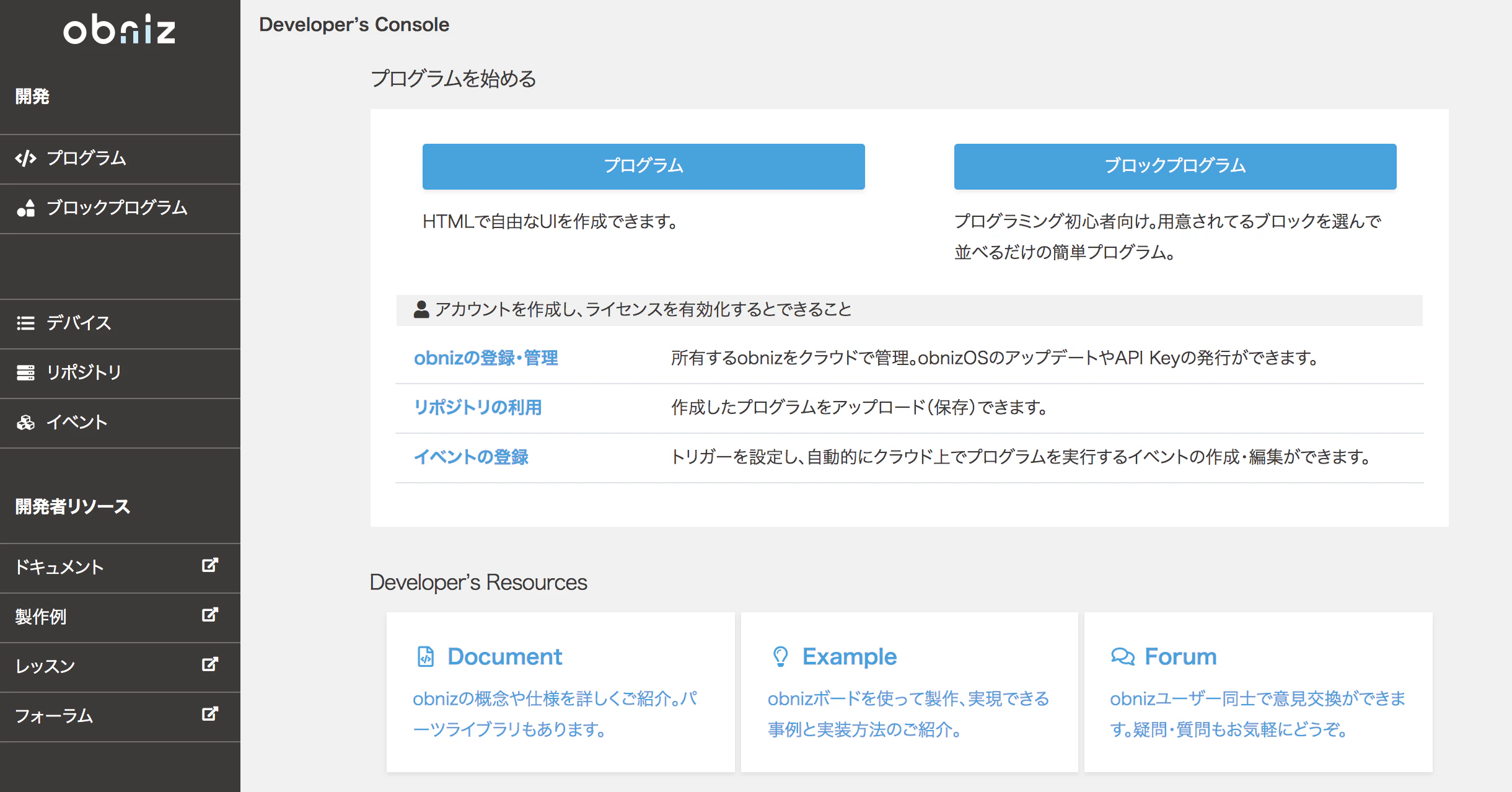The width and height of the screenshot is (1512, 792).
Task: Click the Forum chat bubbles icon
Action: [x=1122, y=656]
